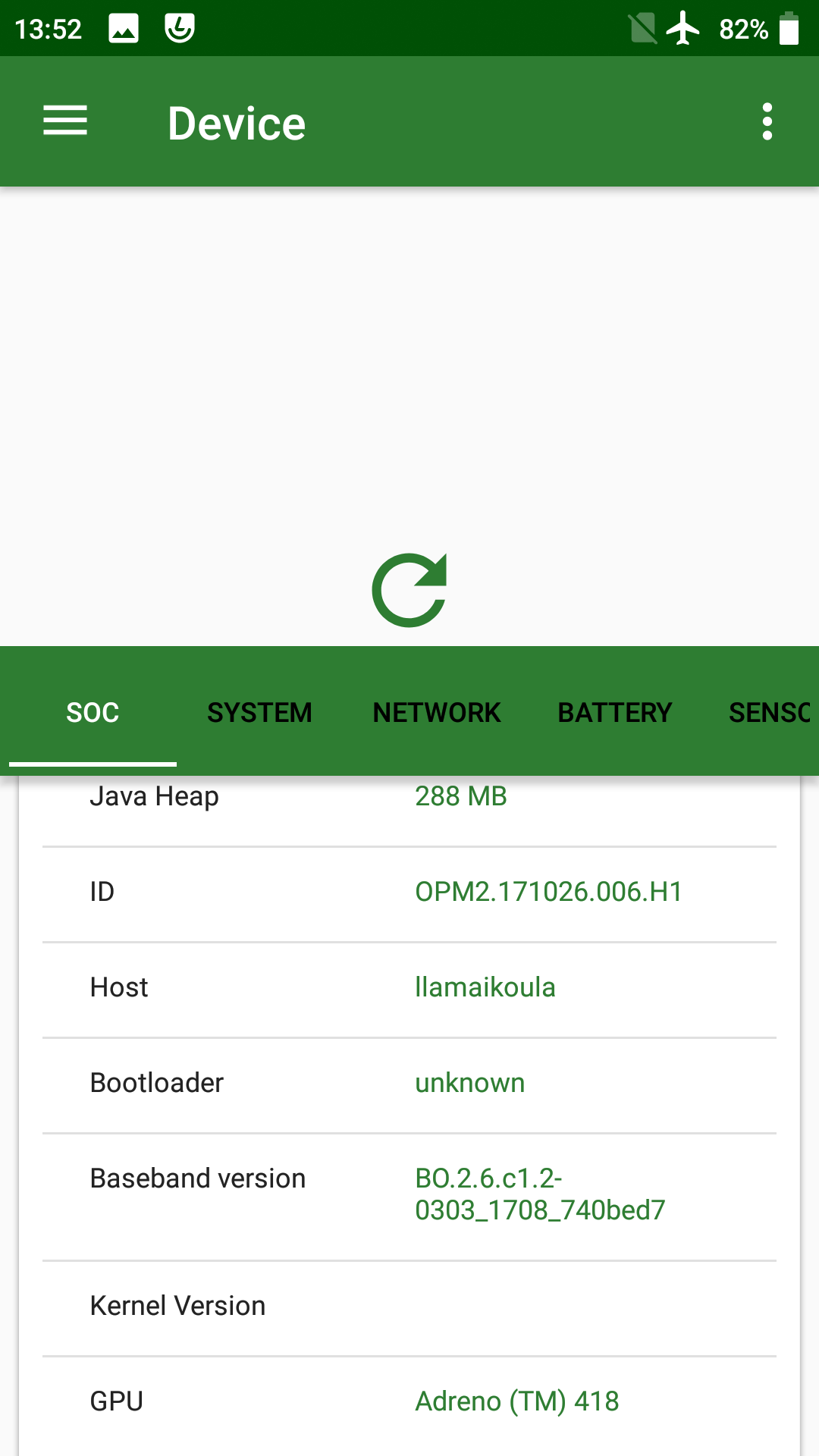
Task: Tap the ID value OPM2.171026.006.H1
Action: (548, 892)
